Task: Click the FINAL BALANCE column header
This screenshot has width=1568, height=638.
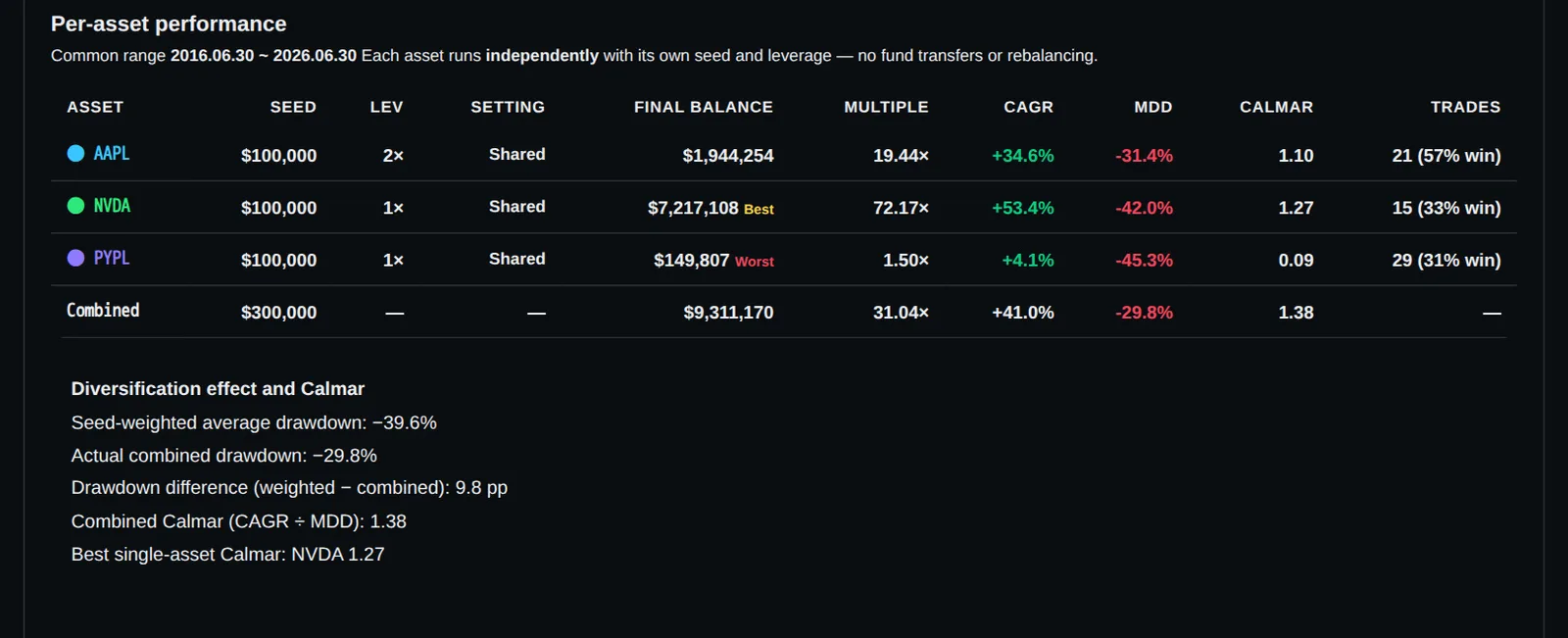Action: pos(704,107)
